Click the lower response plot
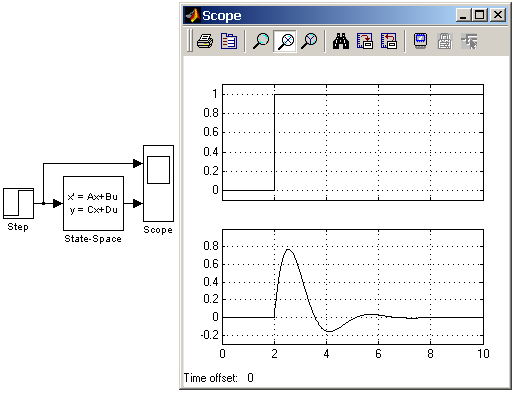The width and height of the screenshot is (517, 394). [353, 287]
